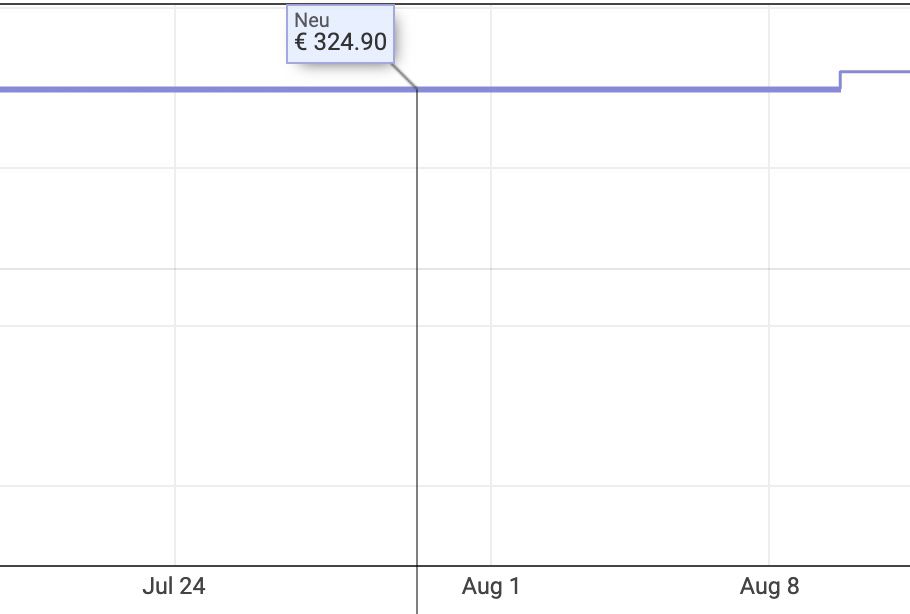Select the Aug 8 date axis label
Screen dimensions: 910x614
click(x=770, y=586)
